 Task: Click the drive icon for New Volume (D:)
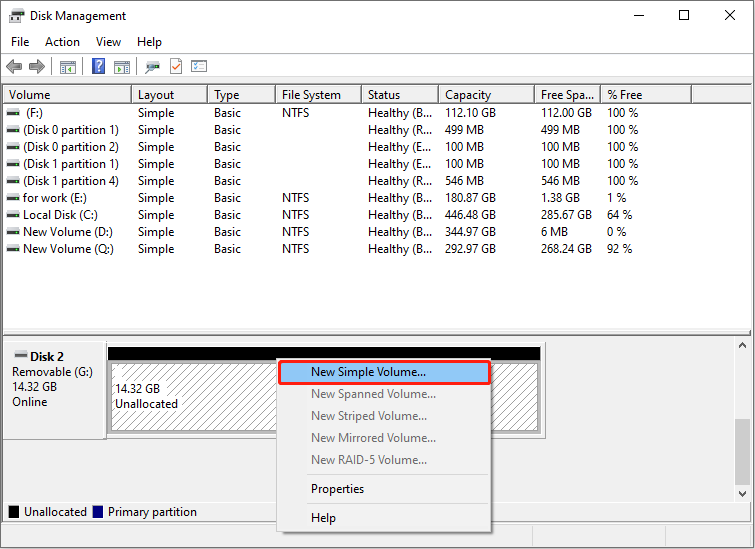tap(13, 232)
